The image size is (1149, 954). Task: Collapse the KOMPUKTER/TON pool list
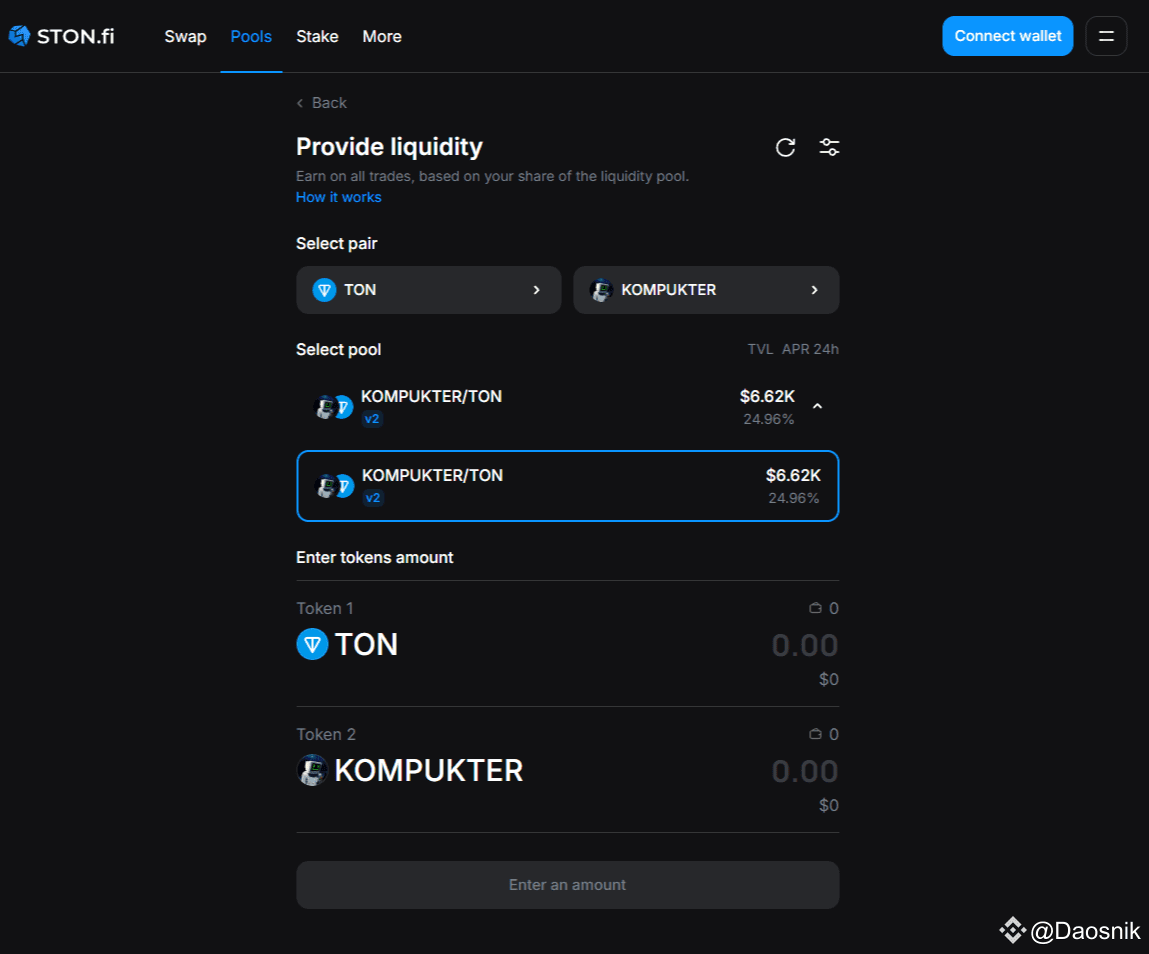coord(818,406)
